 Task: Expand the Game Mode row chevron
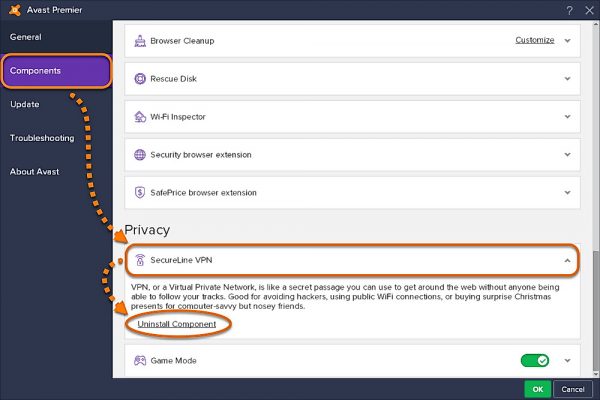[567, 361]
